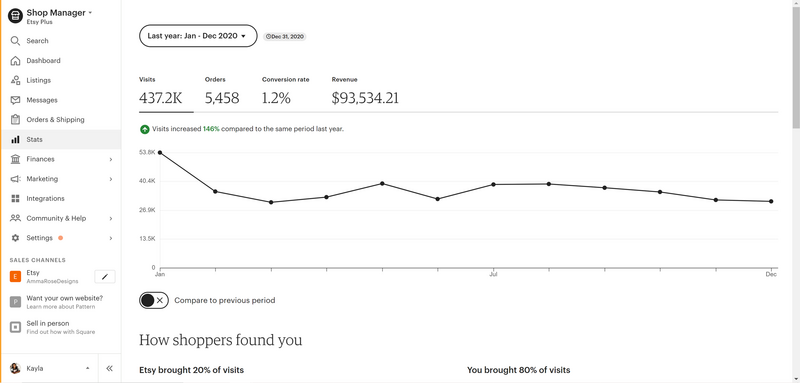
Task: Click the January data point on chart
Action: [160, 152]
